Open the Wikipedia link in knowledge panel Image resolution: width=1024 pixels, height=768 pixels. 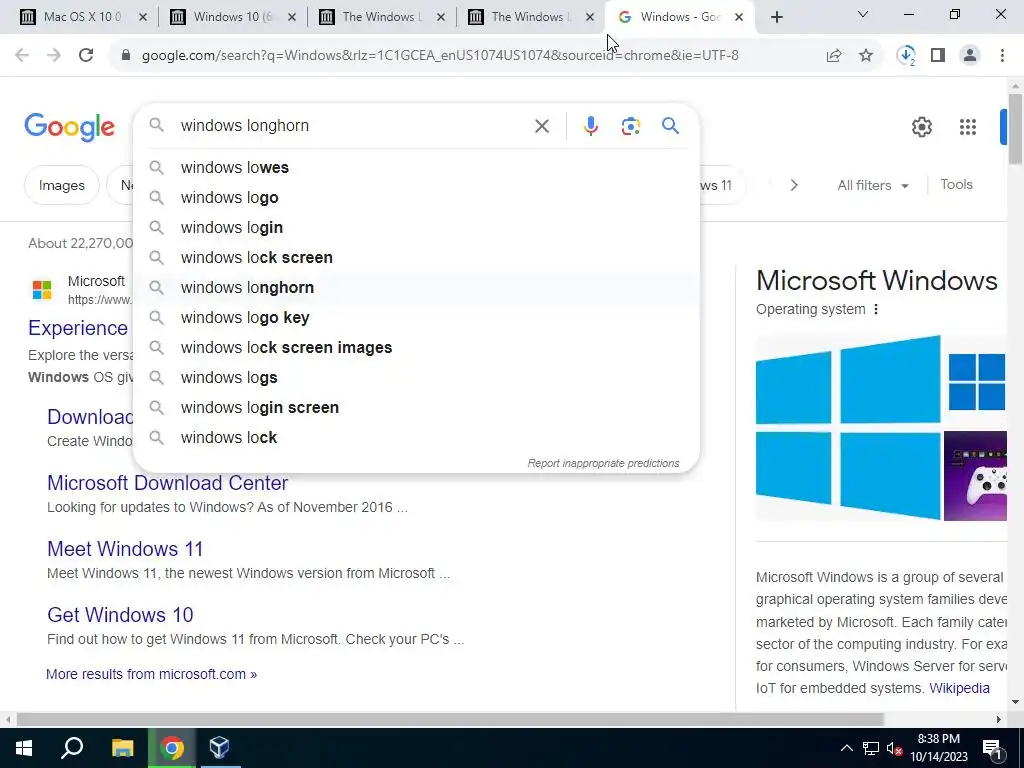tap(959, 688)
